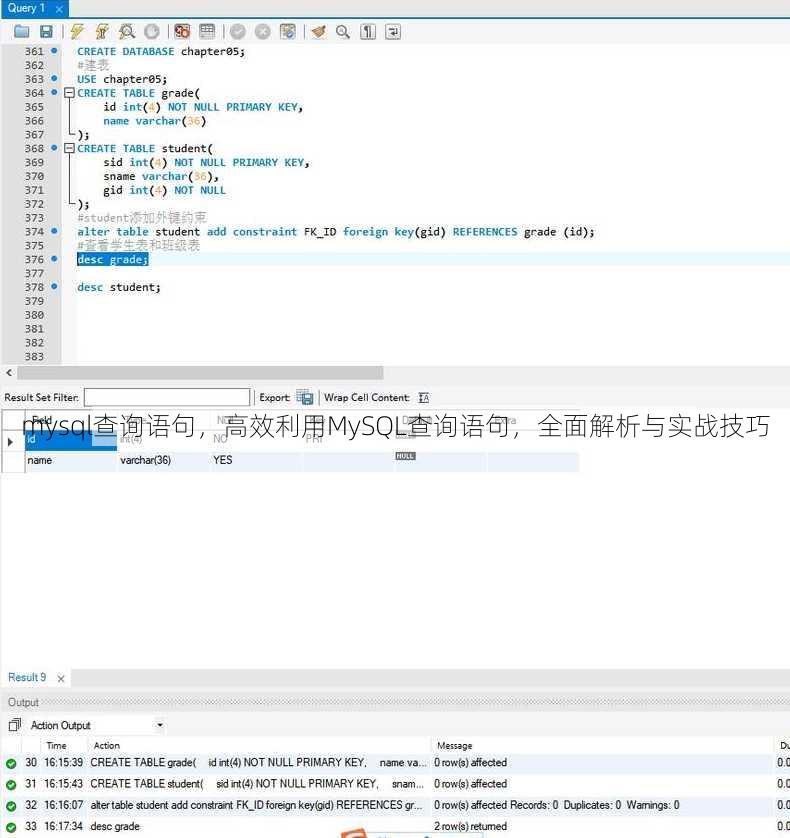Focus the Result Set Filter input
This screenshot has height=838, width=790.
[167, 397]
